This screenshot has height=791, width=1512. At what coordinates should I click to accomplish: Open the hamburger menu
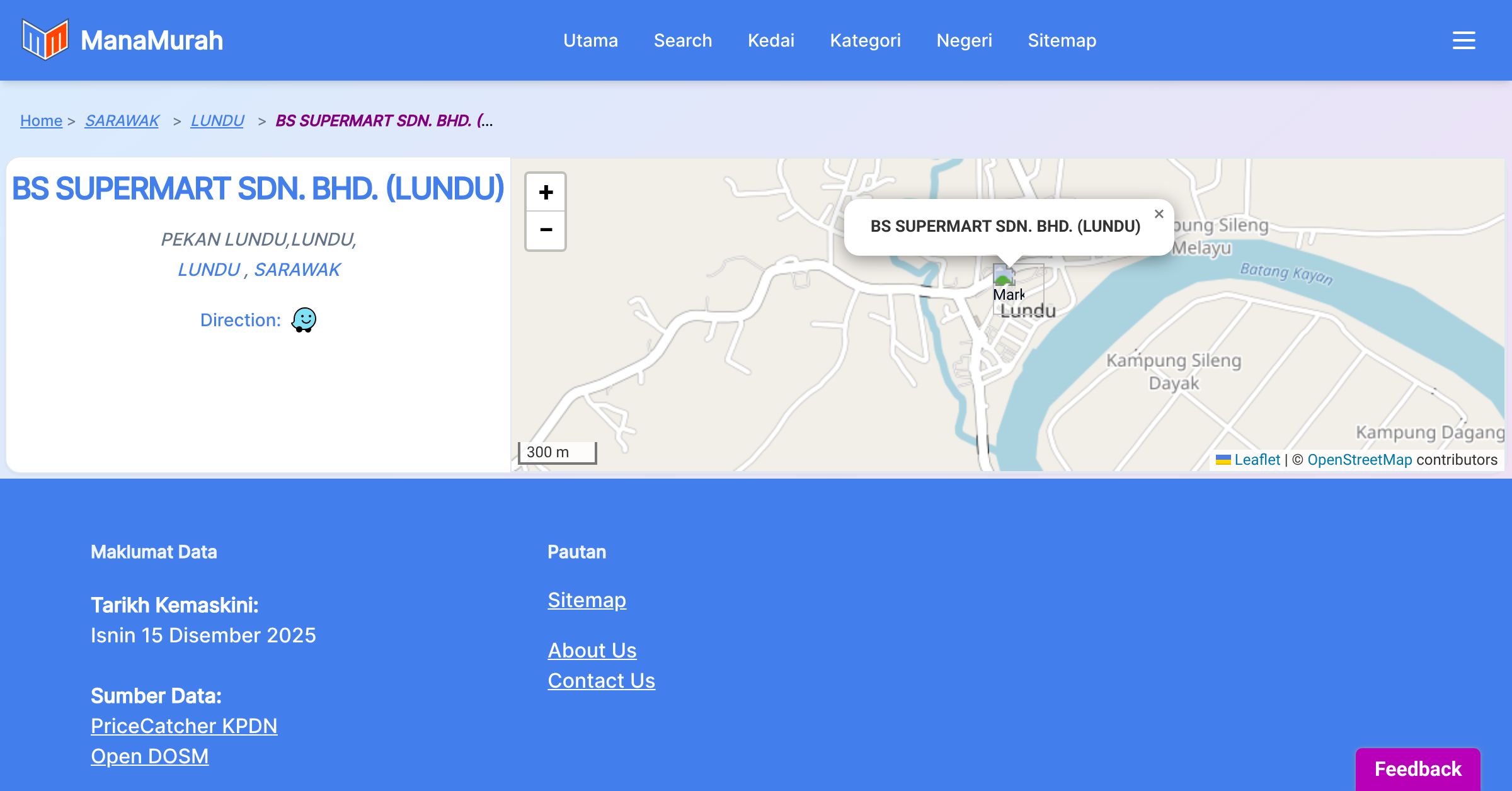pyautogui.click(x=1463, y=40)
